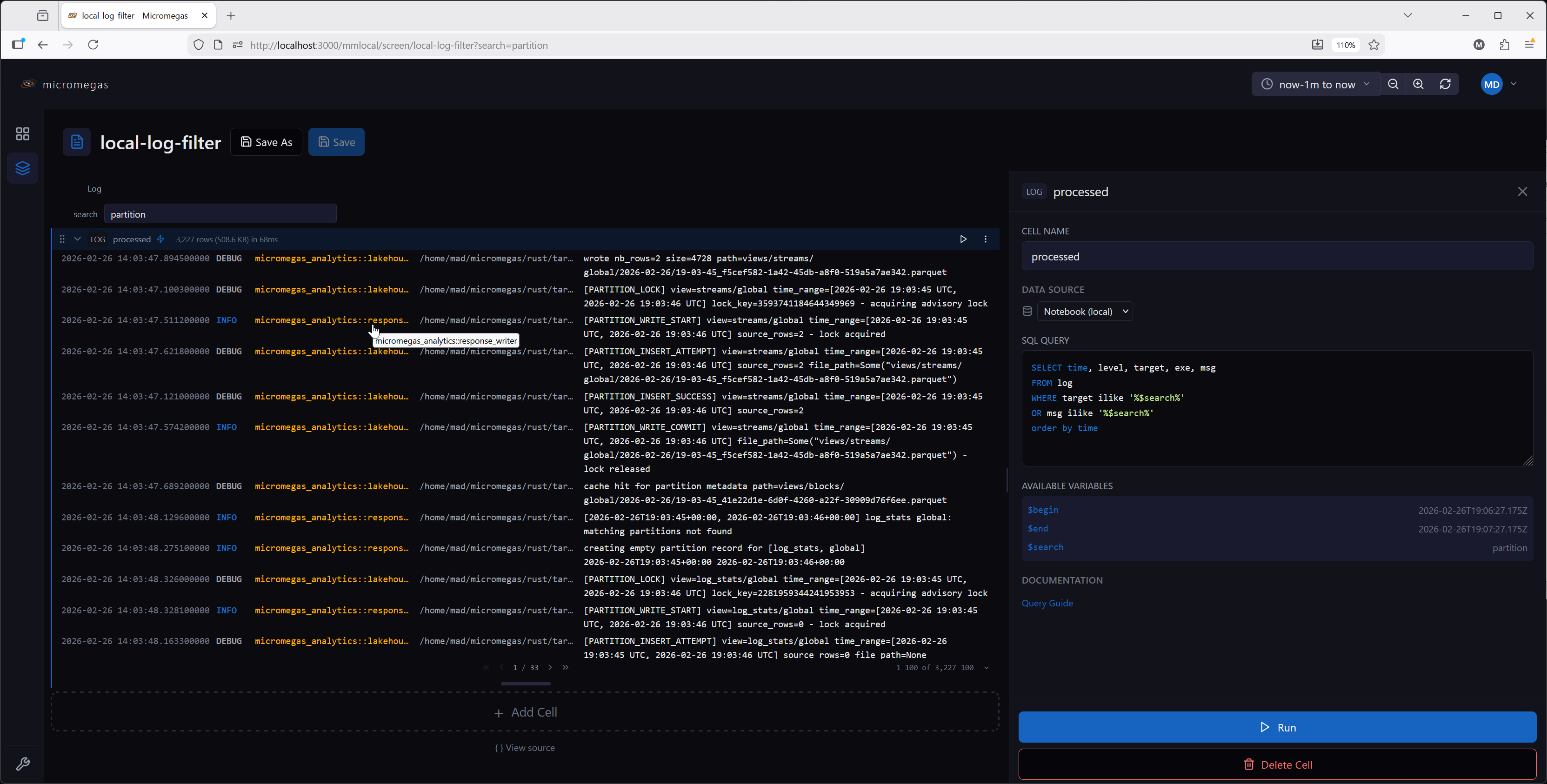Save the notebook with Save button
1547x784 pixels.
336,142
